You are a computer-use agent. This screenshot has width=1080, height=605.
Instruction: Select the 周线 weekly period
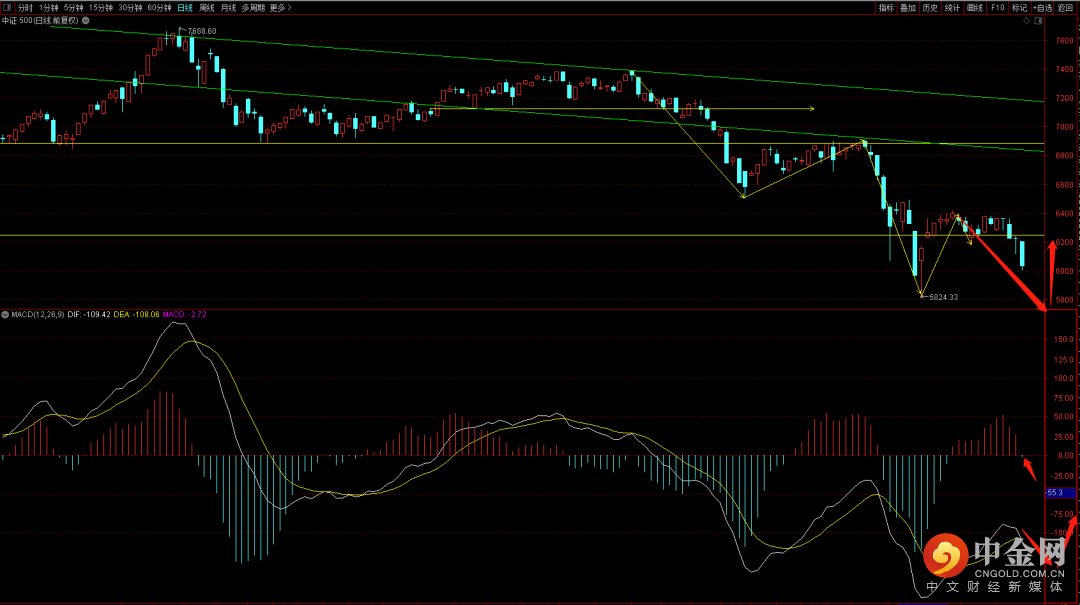[207, 7]
